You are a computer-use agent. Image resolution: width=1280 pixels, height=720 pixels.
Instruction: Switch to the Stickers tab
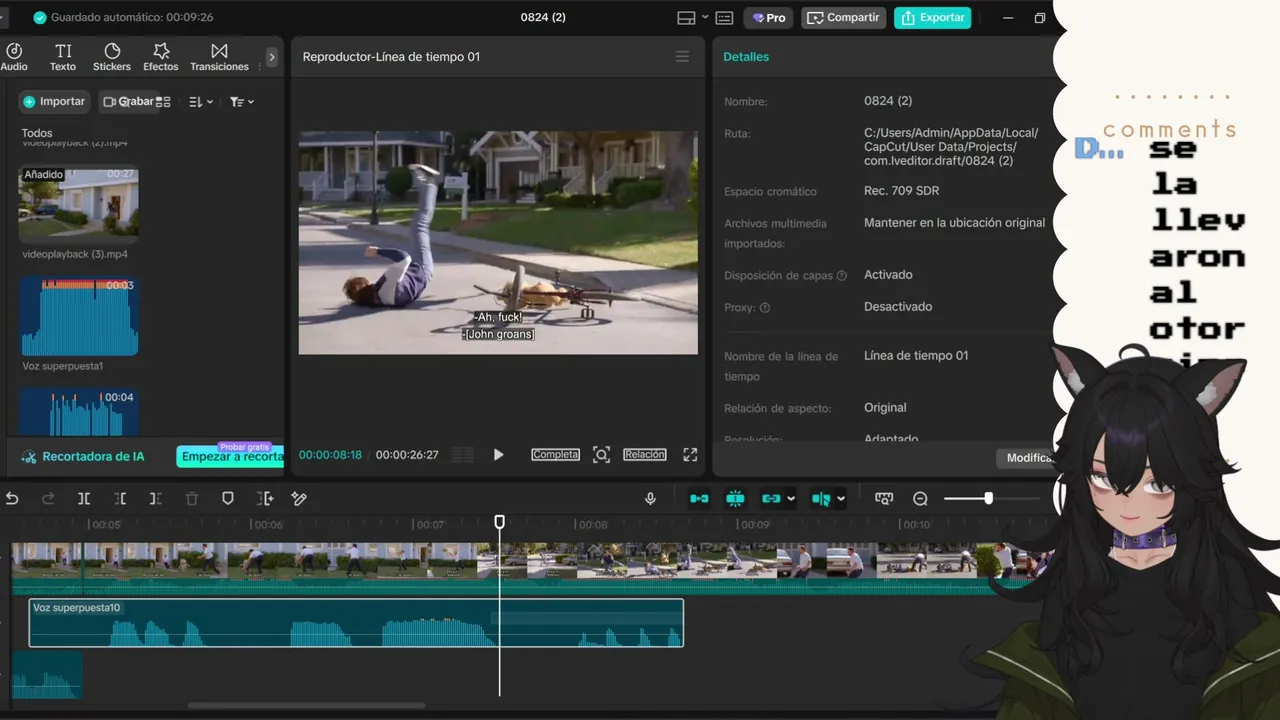(x=112, y=57)
